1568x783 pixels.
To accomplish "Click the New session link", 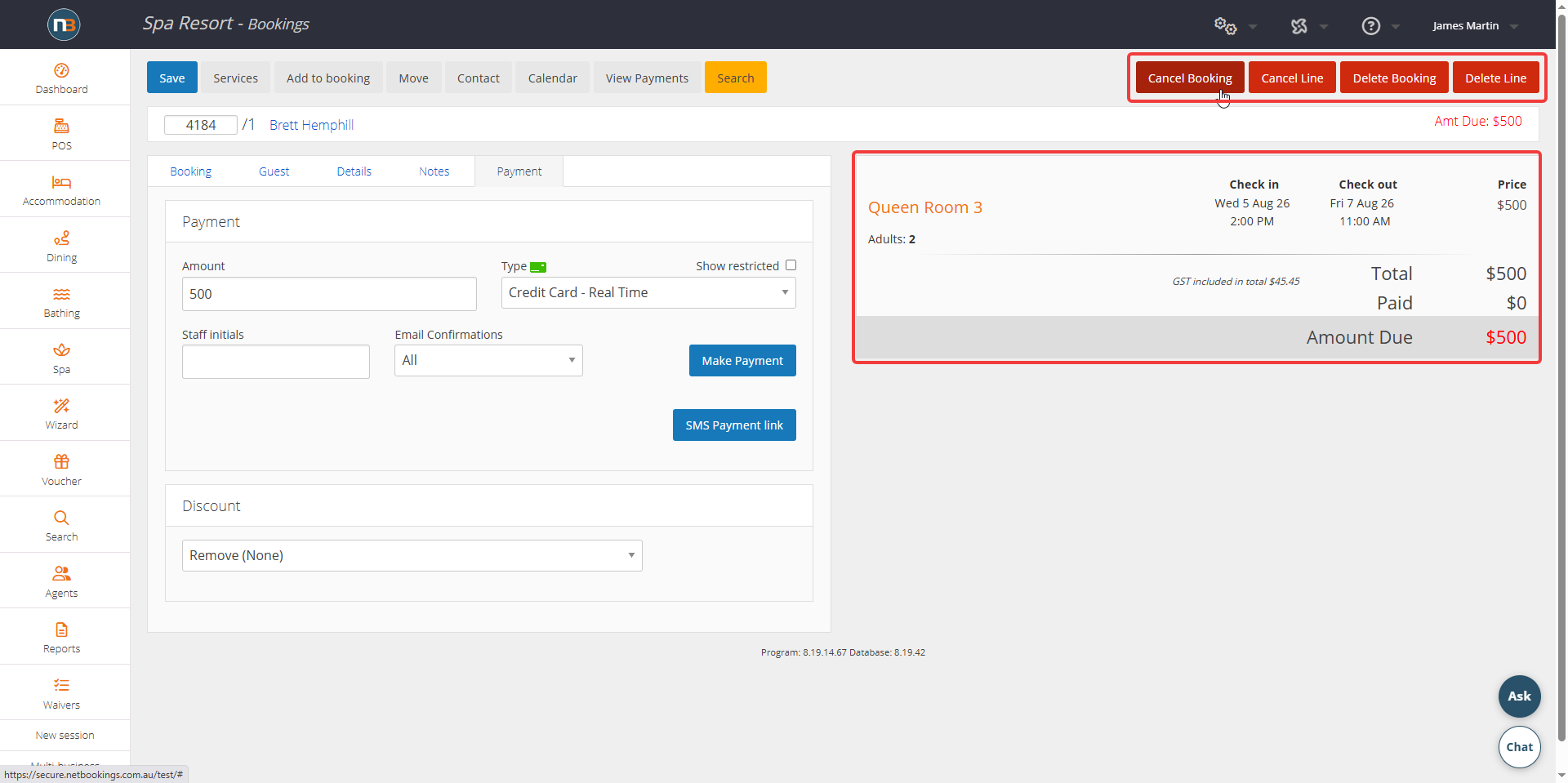I will point(65,736).
